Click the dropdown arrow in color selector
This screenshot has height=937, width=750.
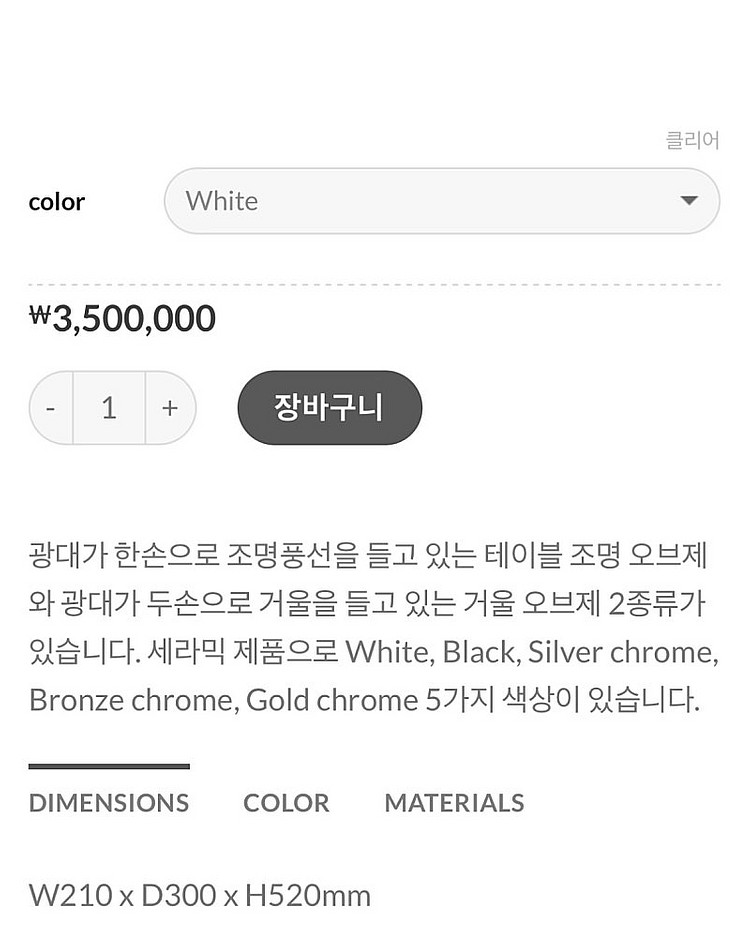pos(689,201)
